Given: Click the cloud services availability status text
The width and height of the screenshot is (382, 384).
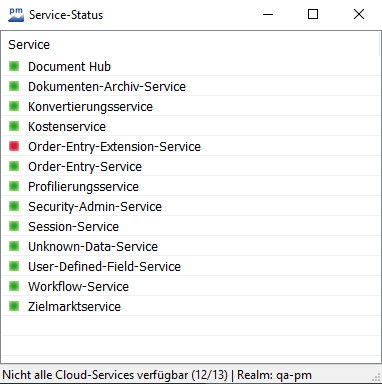Looking at the screenshot, I should pyautogui.click(x=115, y=375).
